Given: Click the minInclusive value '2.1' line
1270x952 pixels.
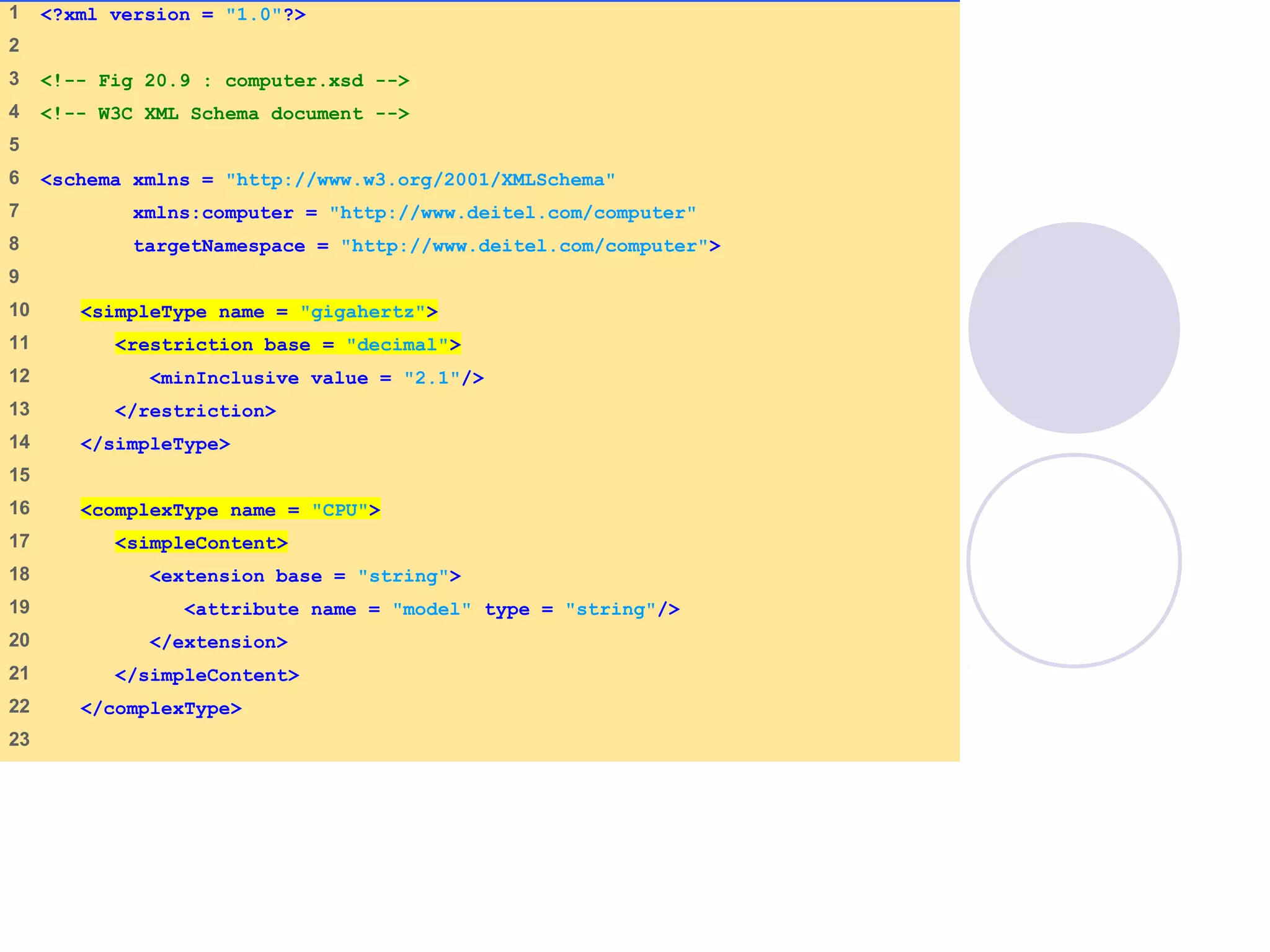Looking at the screenshot, I should tap(316, 378).
